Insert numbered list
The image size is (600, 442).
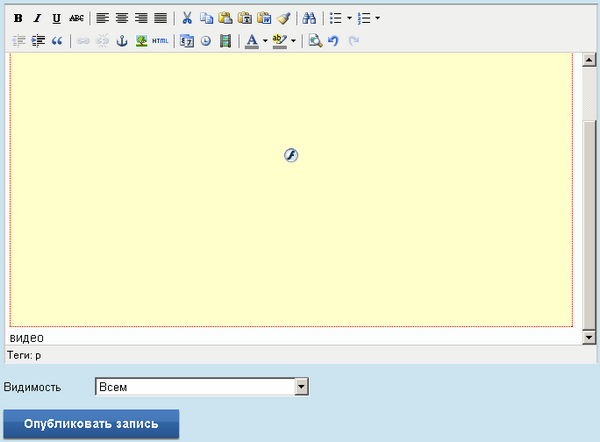tap(364, 18)
